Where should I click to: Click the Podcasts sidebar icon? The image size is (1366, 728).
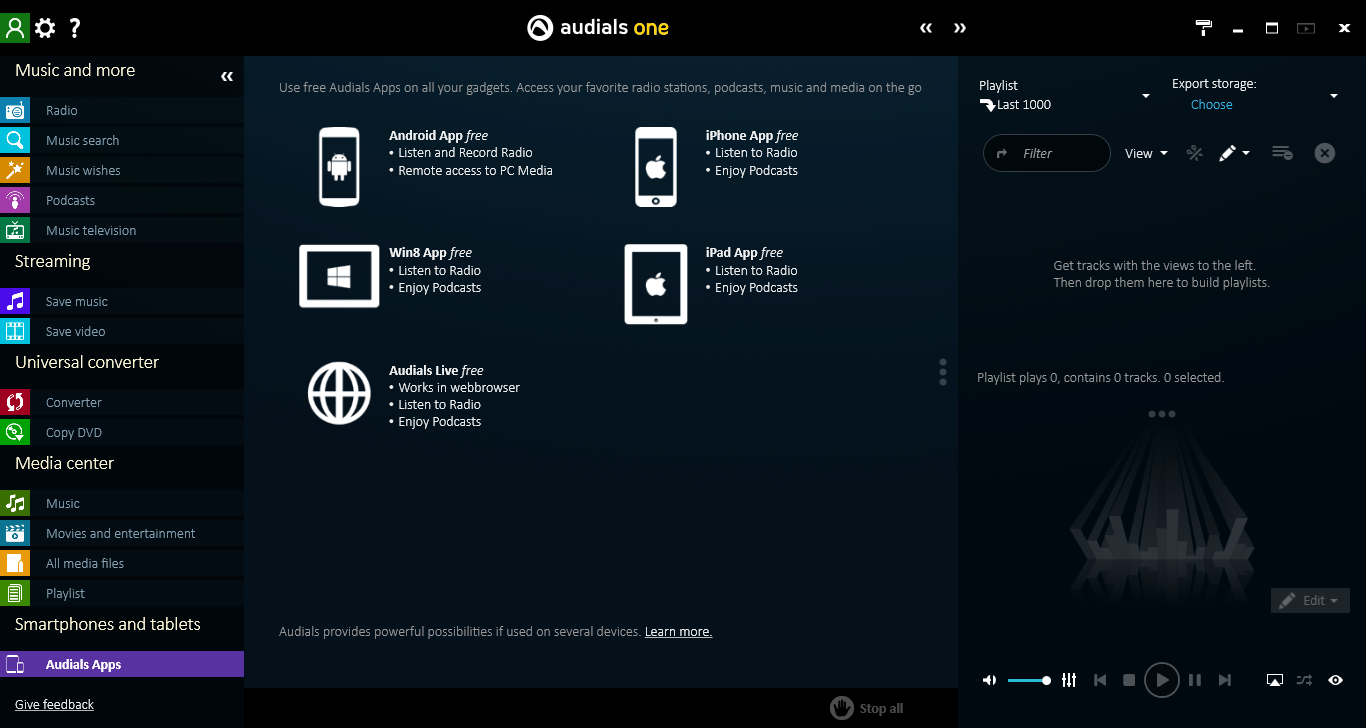[15, 200]
